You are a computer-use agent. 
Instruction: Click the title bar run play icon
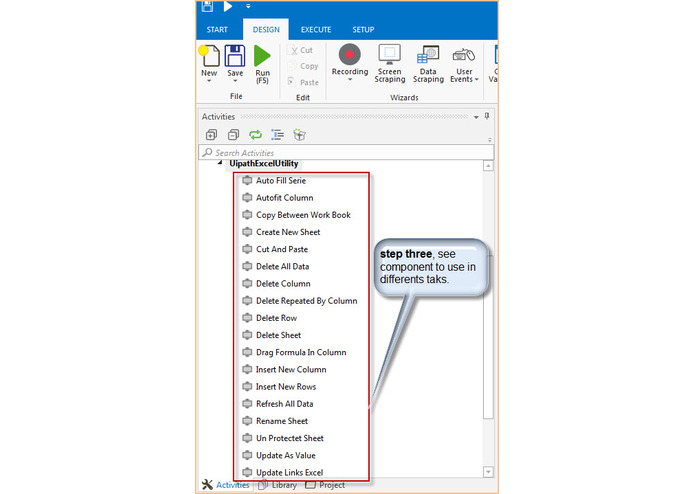coord(228,6)
